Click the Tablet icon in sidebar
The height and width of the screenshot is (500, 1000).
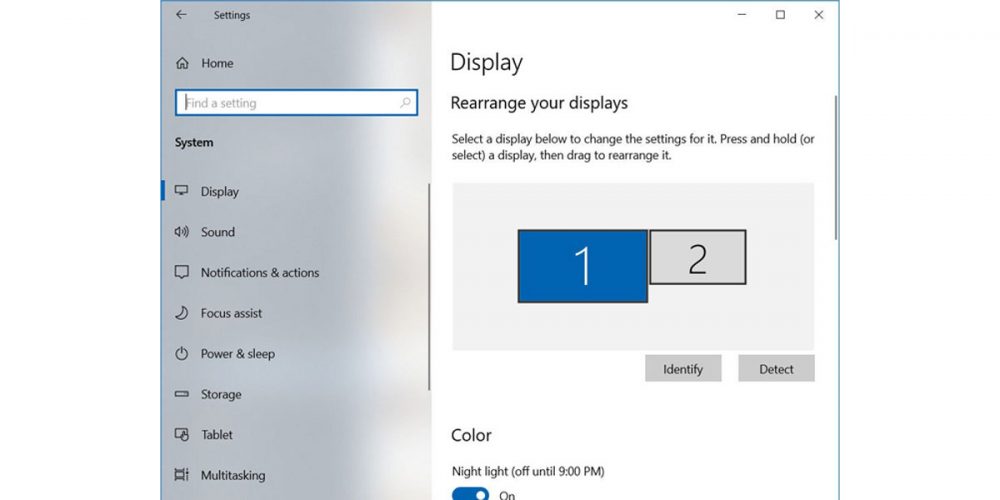point(182,435)
